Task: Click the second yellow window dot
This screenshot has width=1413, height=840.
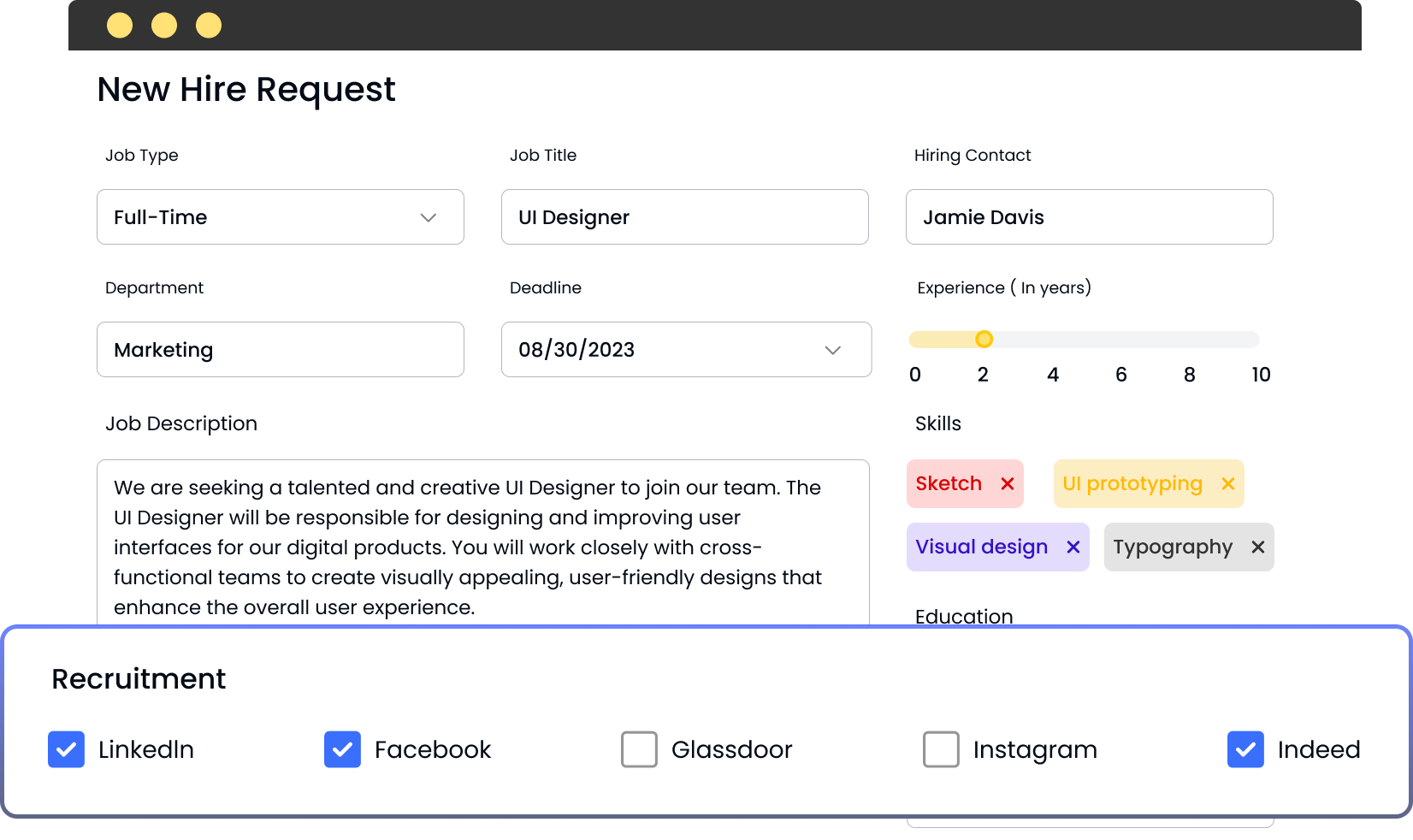Action: coord(164,26)
